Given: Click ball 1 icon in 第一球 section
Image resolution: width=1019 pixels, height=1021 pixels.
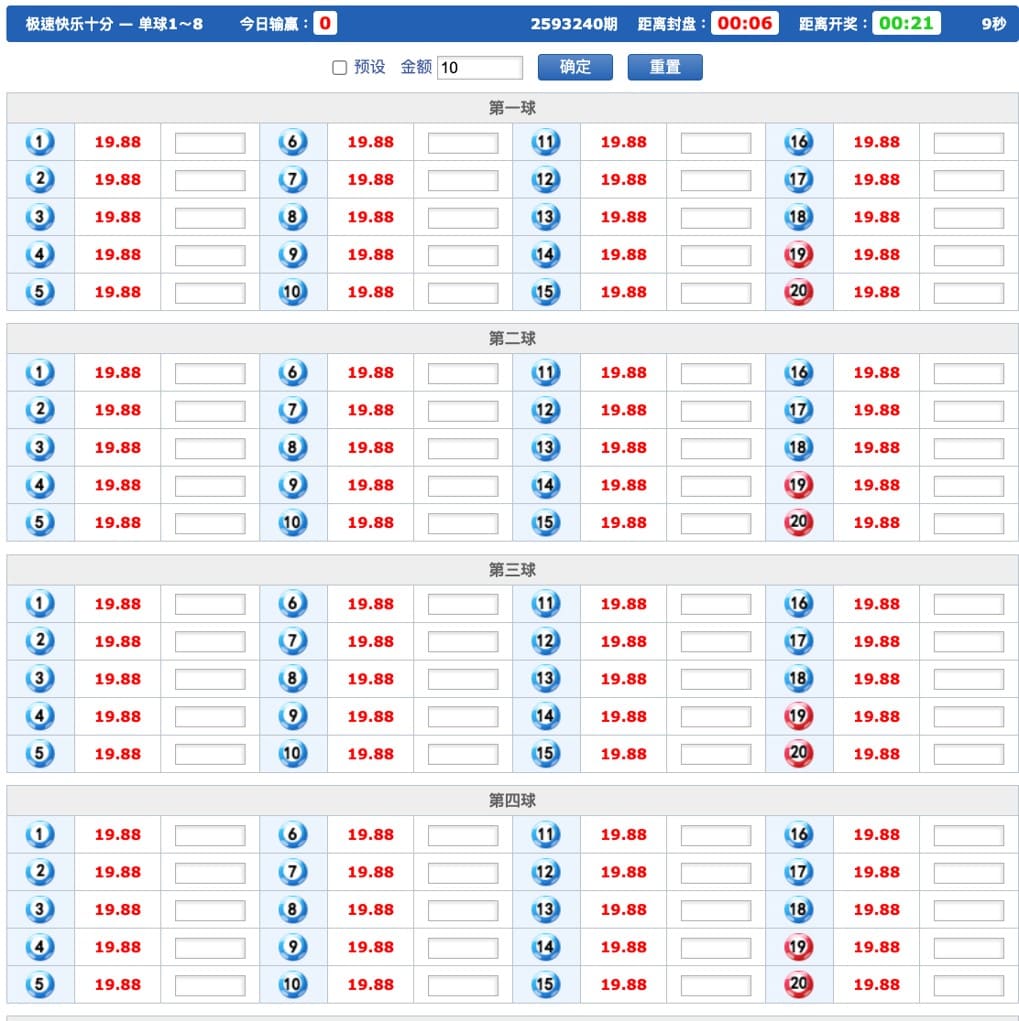Looking at the screenshot, I should pyautogui.click(x=40, y=142).
